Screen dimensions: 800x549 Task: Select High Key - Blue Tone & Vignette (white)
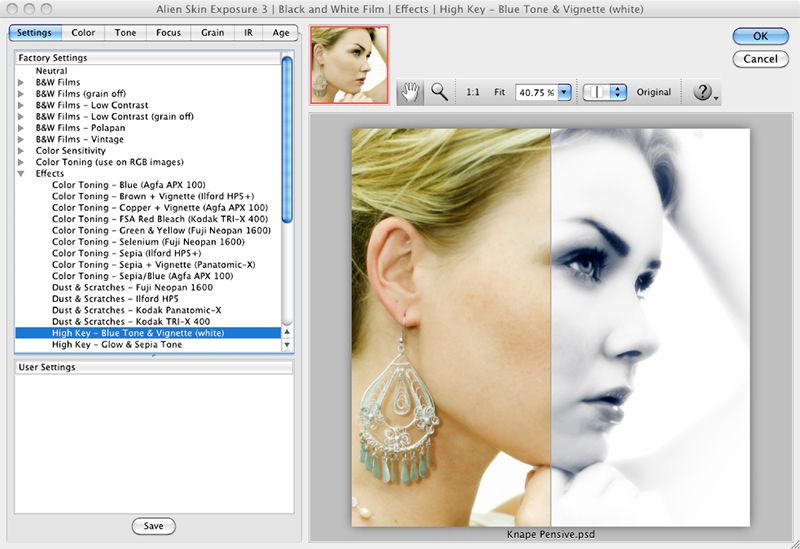(148, 333)
